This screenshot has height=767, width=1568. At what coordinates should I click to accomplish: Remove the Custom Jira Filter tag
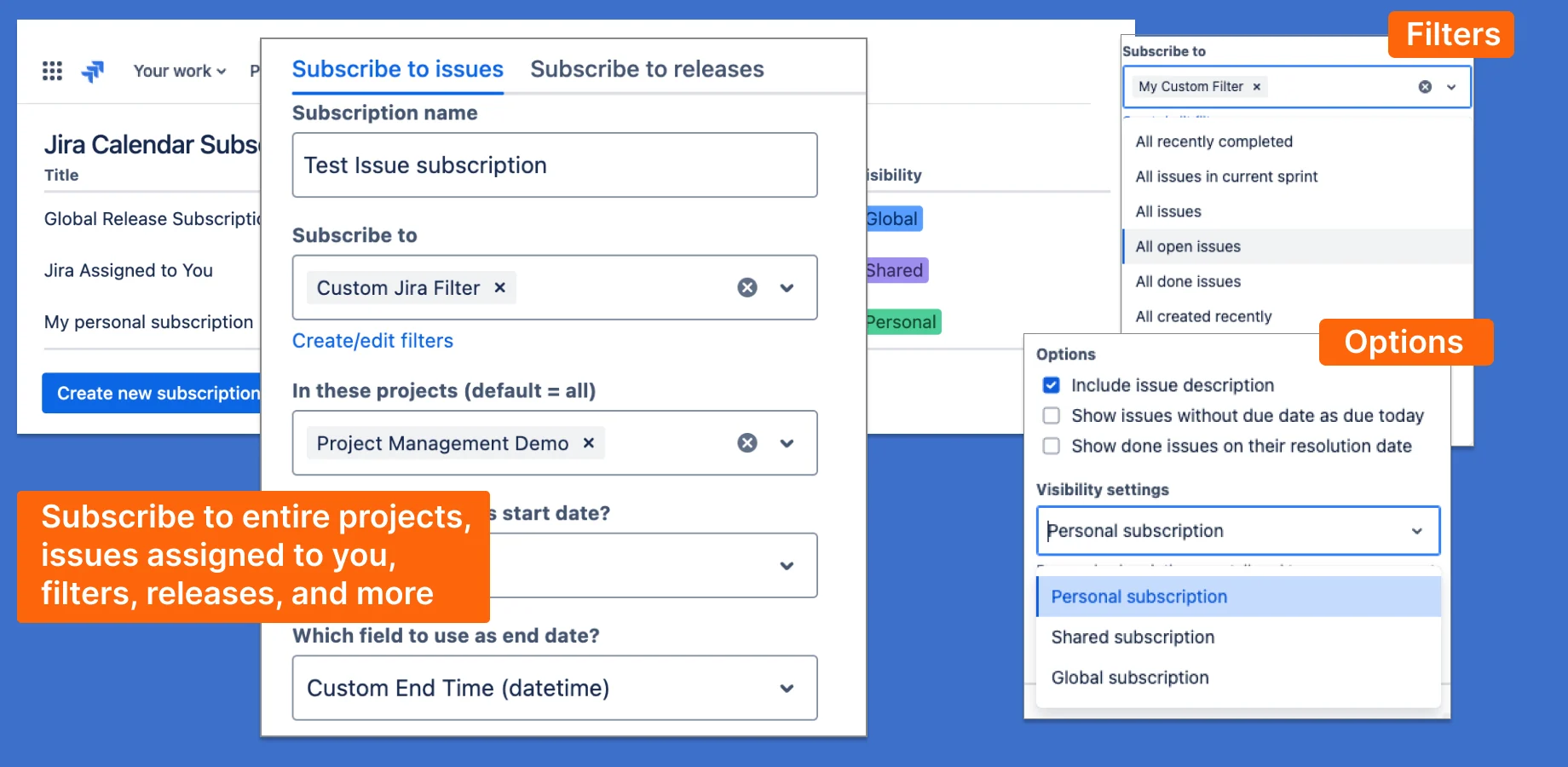(500, 288)
